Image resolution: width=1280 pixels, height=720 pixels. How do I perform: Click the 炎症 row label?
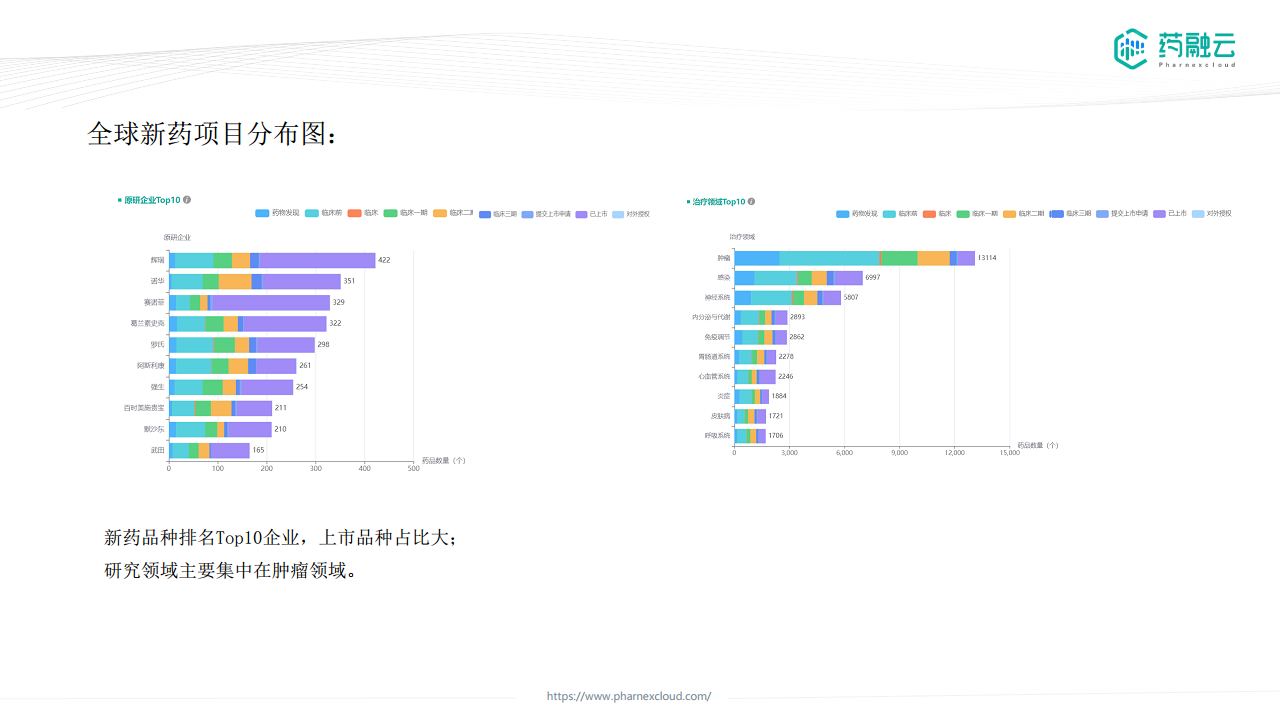click(723, 396)
